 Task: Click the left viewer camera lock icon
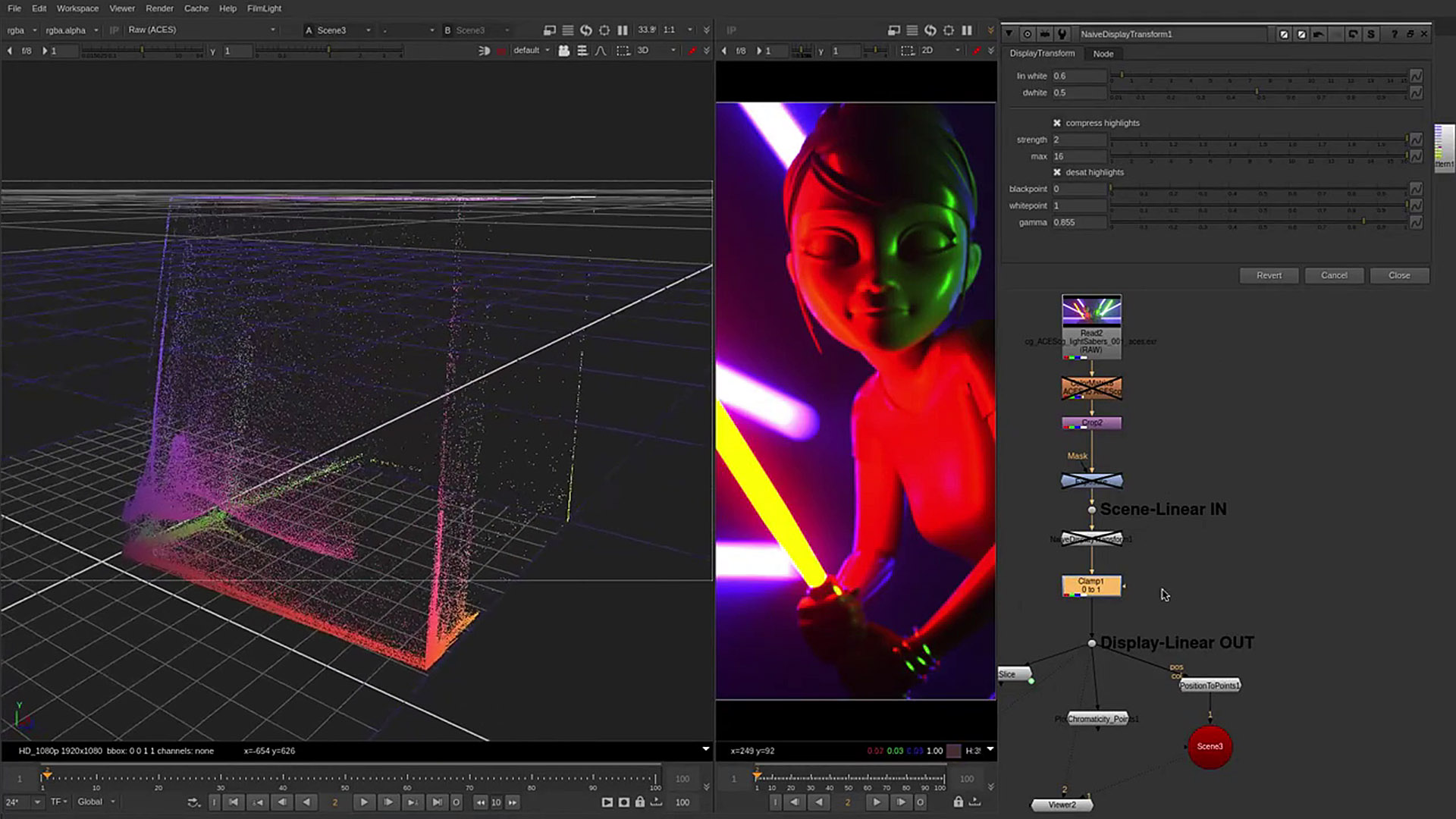coord(564,51)
